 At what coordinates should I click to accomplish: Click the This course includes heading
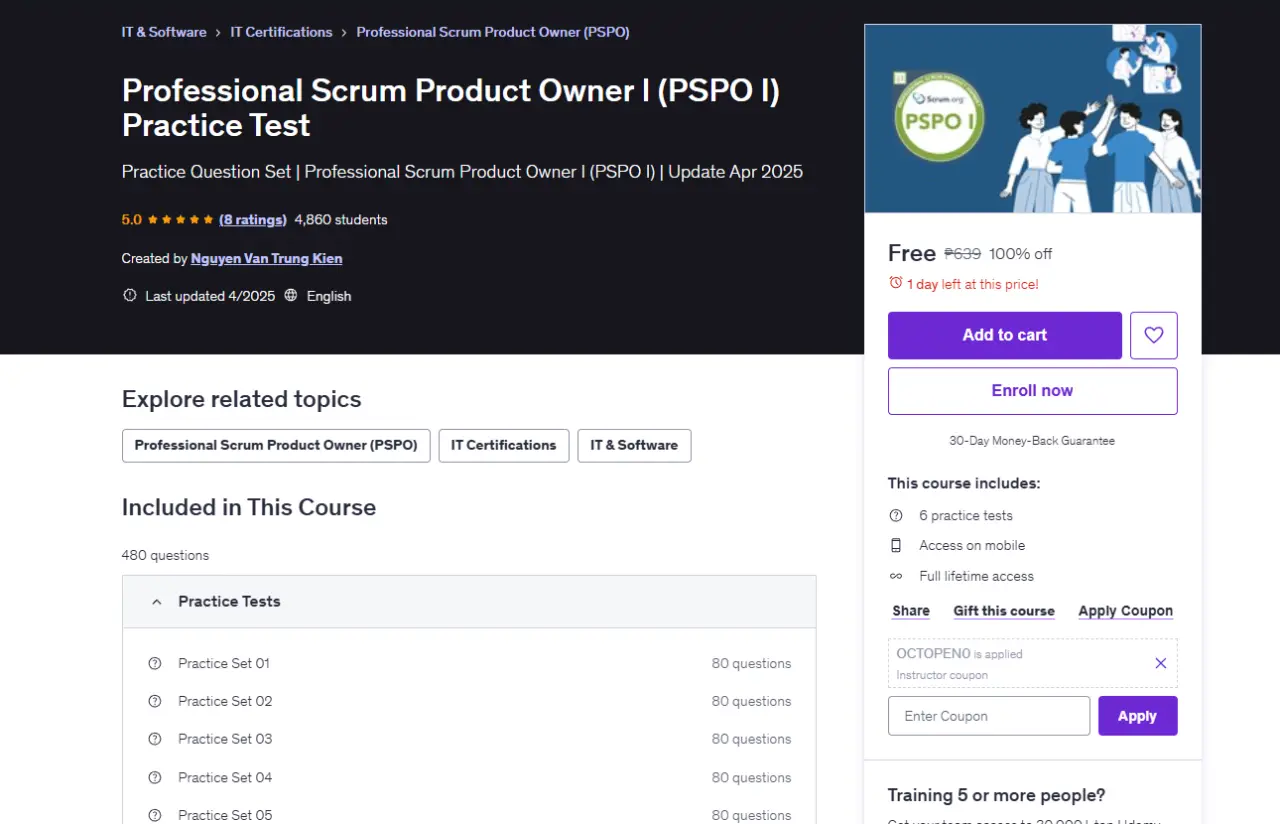point(964,483)
